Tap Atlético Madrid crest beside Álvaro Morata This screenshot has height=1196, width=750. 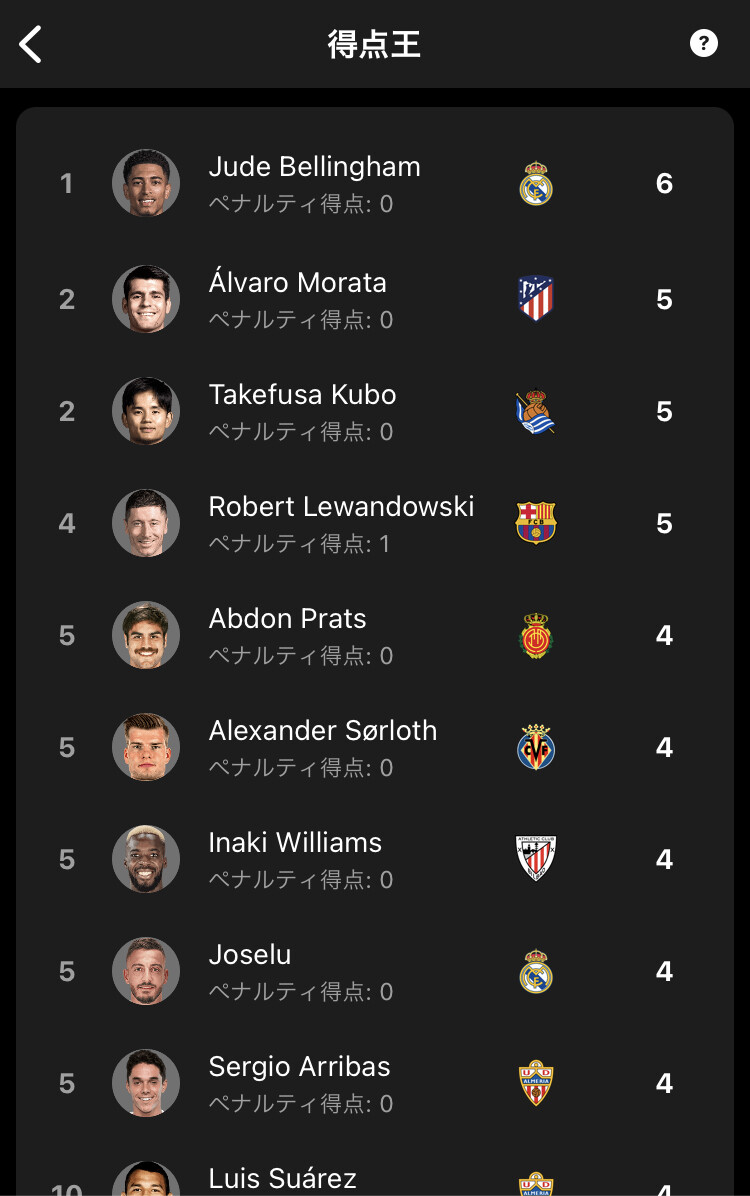536,299
